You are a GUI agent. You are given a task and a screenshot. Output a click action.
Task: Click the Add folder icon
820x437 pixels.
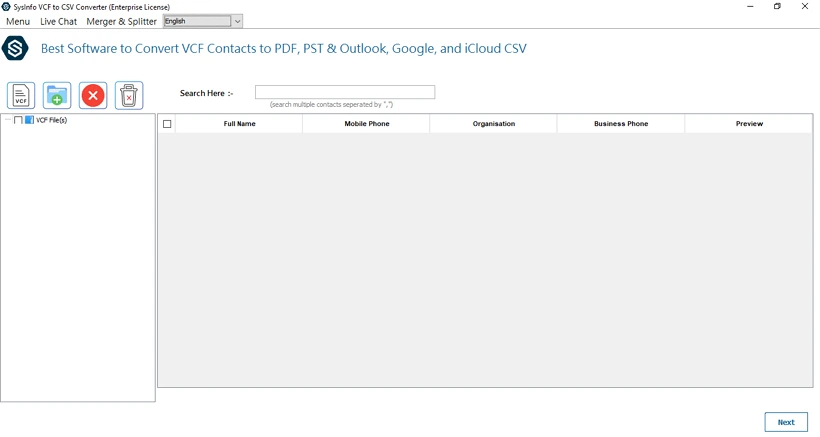pyautogui.click(x=57, y=95)
